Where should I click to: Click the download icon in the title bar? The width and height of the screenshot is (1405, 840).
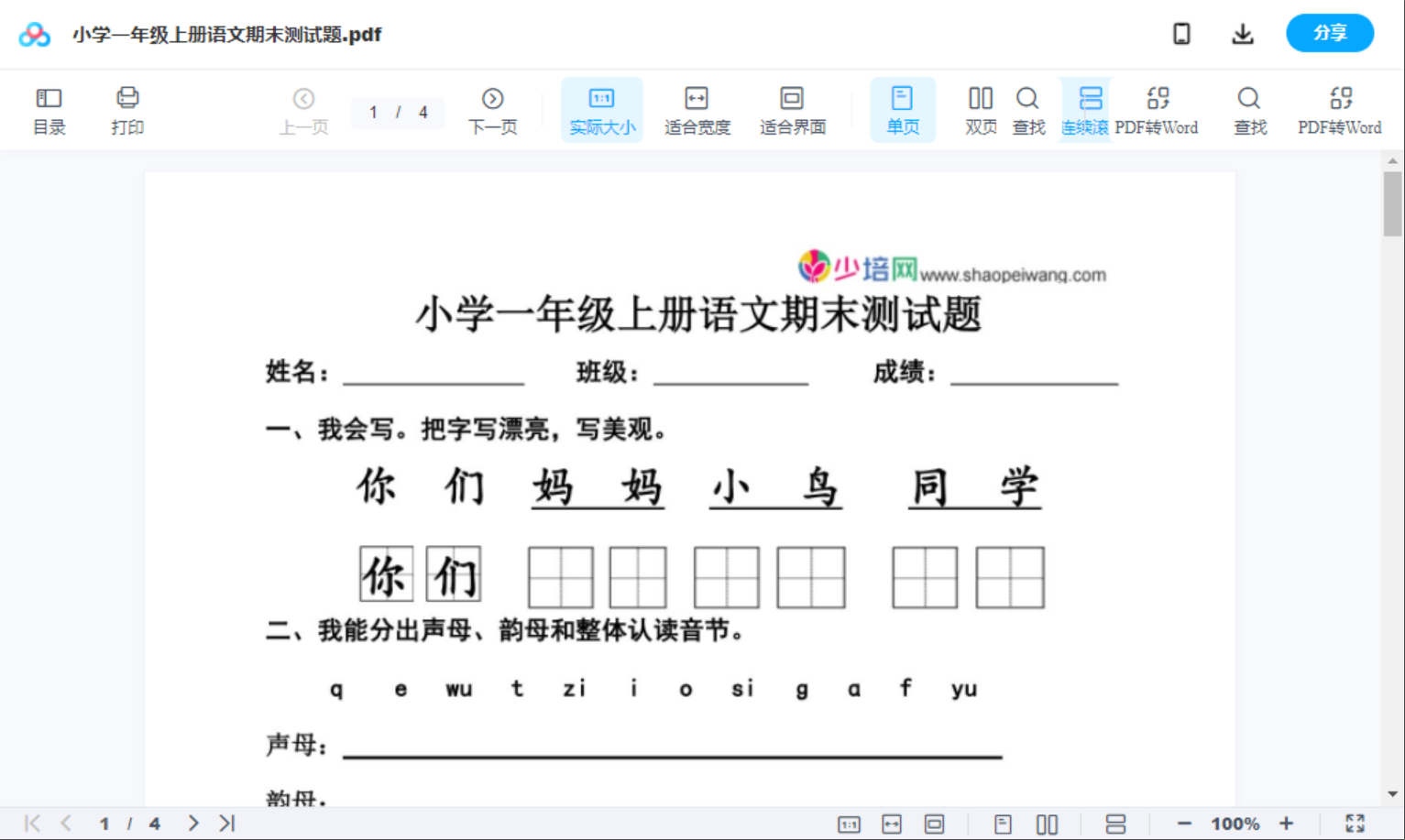(x=1243, y=33)
